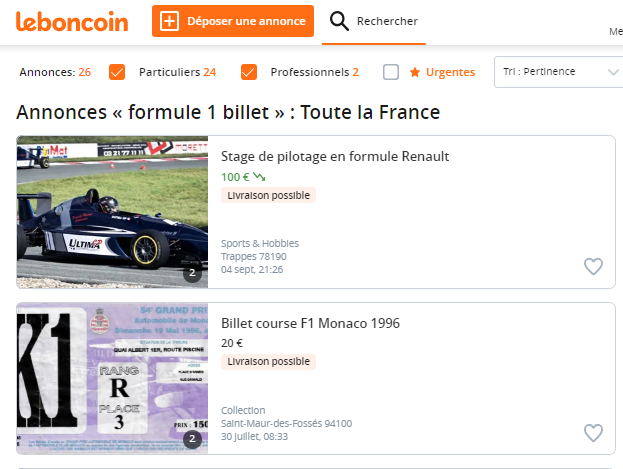Favorite the Stage de pilotage listing
This screenshot has height=469, width=623.
click(x=593, y=266)
